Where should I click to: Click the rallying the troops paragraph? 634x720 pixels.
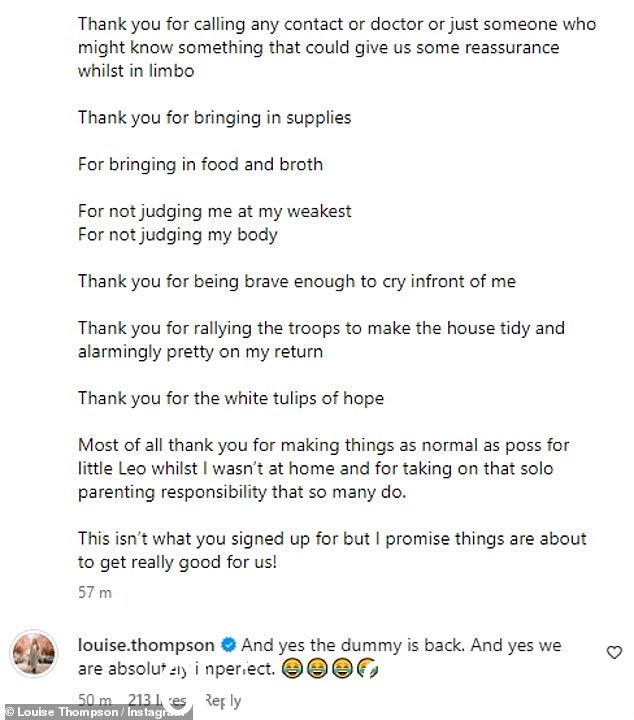[321, 340]
